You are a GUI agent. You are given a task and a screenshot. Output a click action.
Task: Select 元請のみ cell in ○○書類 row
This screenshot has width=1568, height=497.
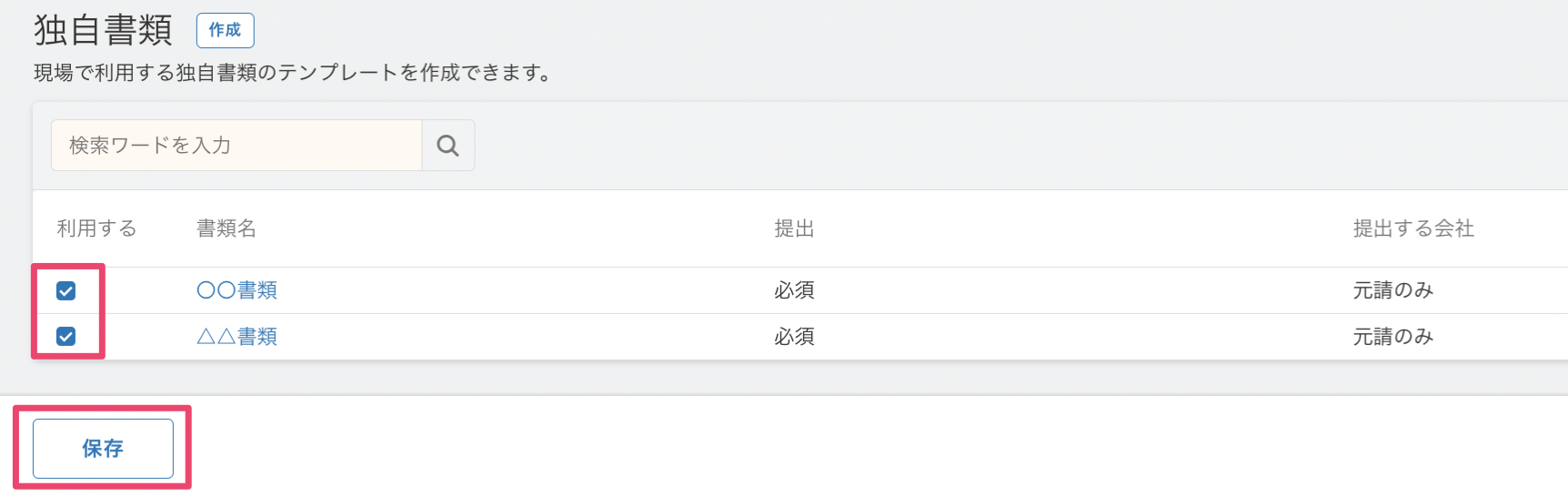coord(1392,290)
